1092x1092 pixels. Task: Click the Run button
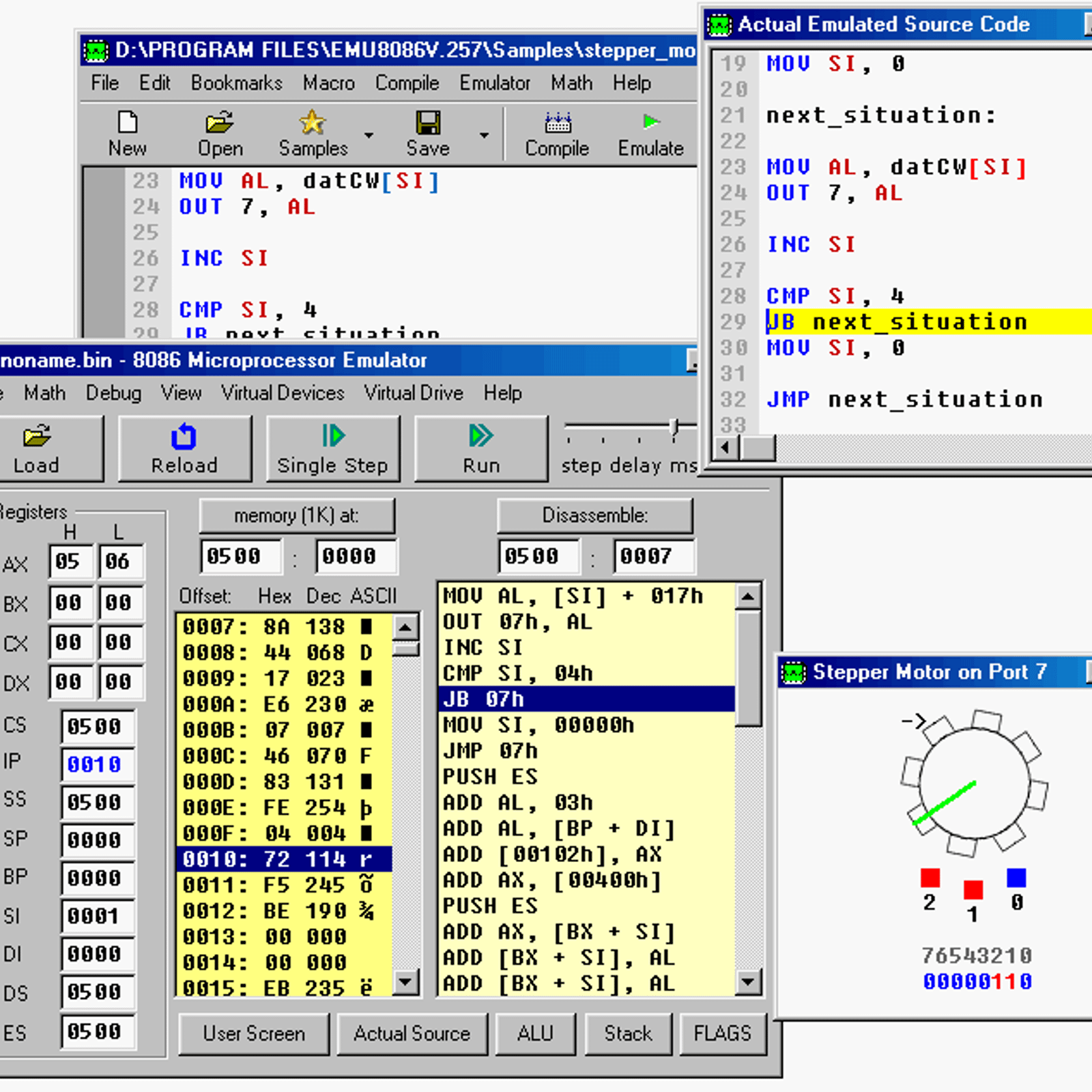[481, 449]
